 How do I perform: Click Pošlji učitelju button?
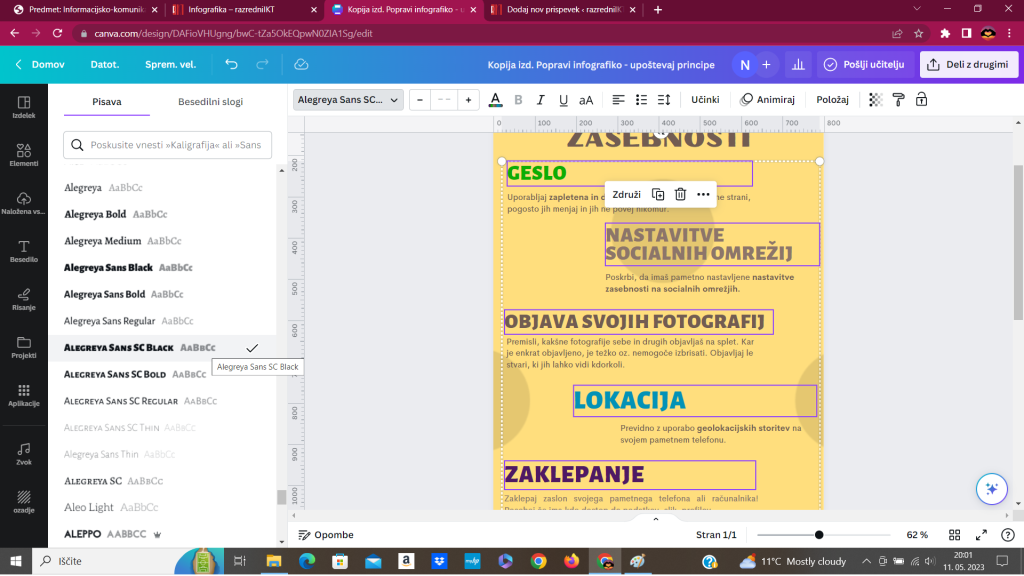865,65
